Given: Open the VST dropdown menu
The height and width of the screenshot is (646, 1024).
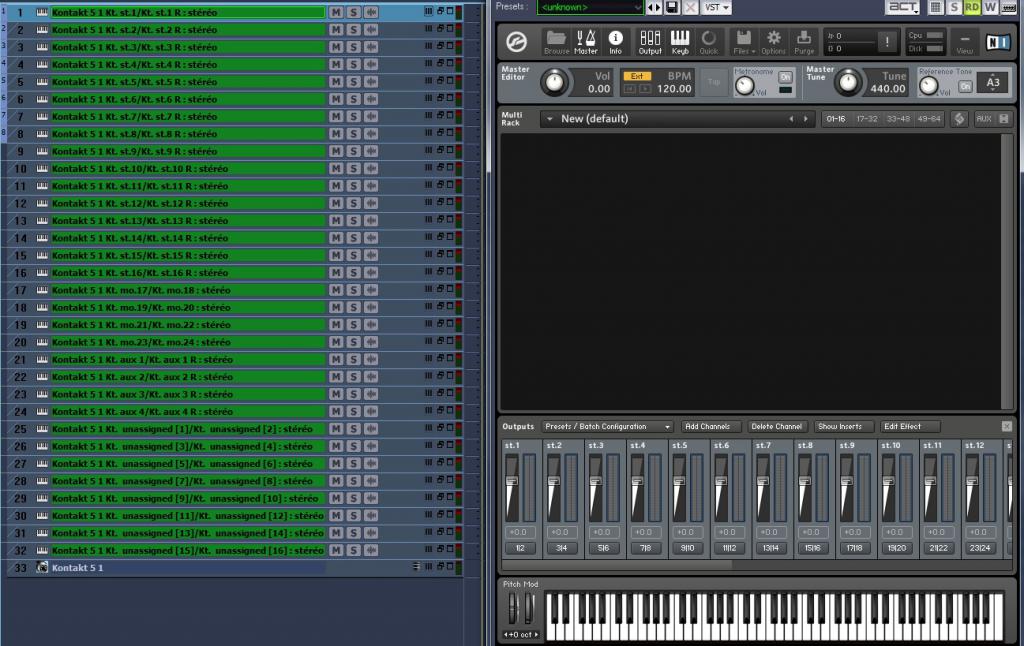Looking at the screenshot, I should point(716,7).
